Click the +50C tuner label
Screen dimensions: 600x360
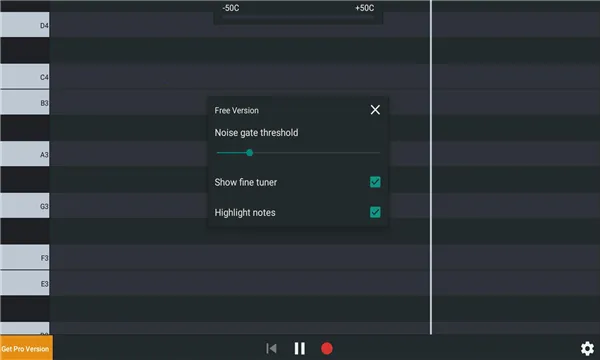click(365, 8)
